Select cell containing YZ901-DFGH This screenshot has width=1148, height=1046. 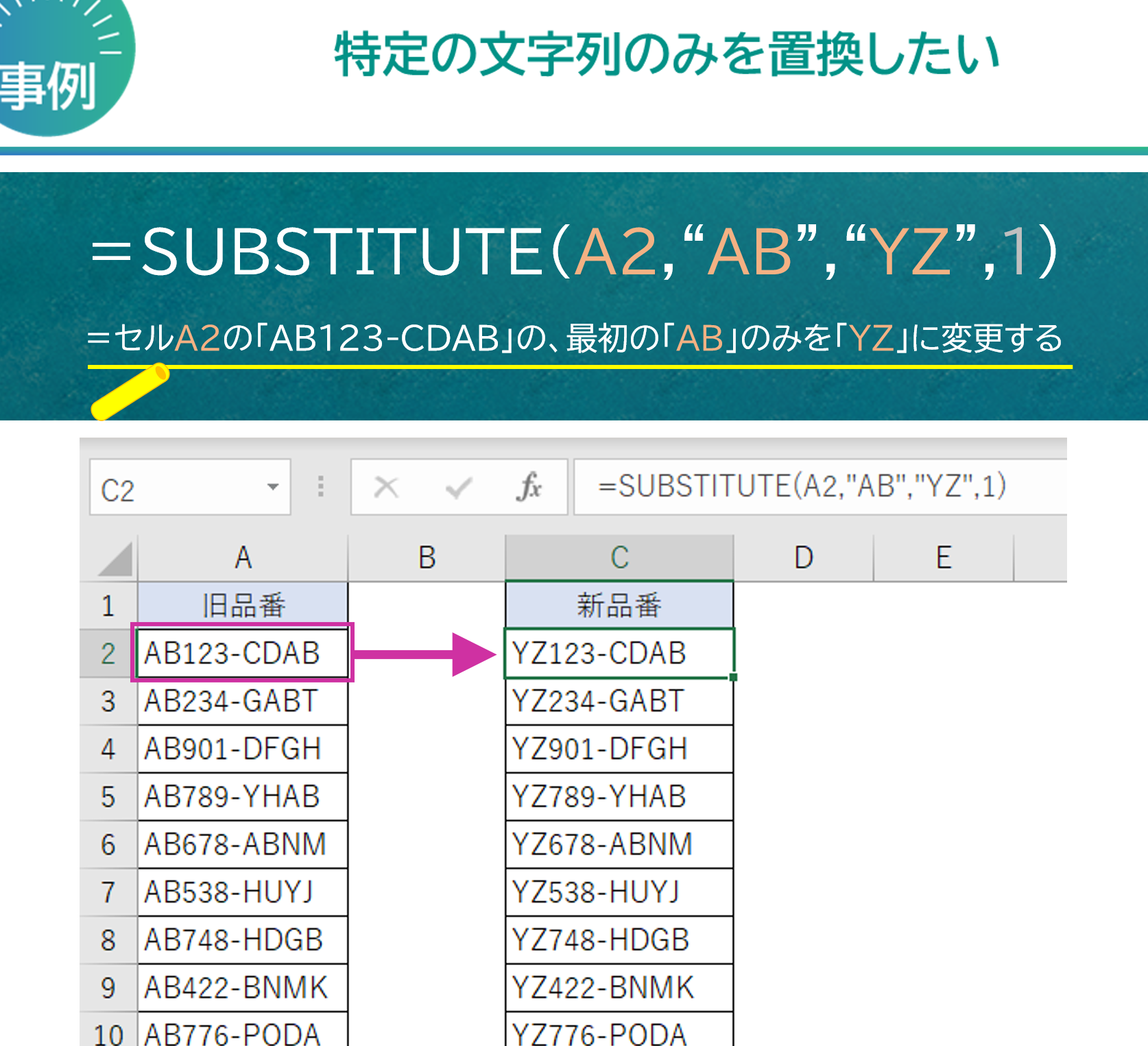pyautogui.click(x=619, y=749)
